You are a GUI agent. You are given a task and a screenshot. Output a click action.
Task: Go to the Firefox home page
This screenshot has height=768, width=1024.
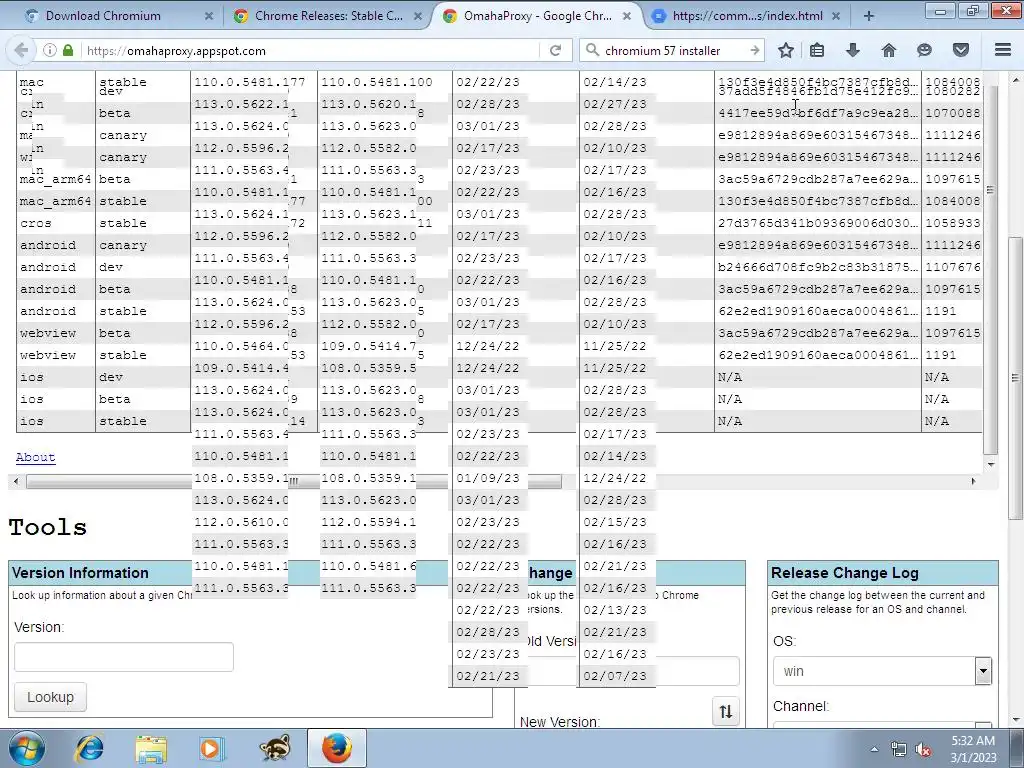[889, 50]
